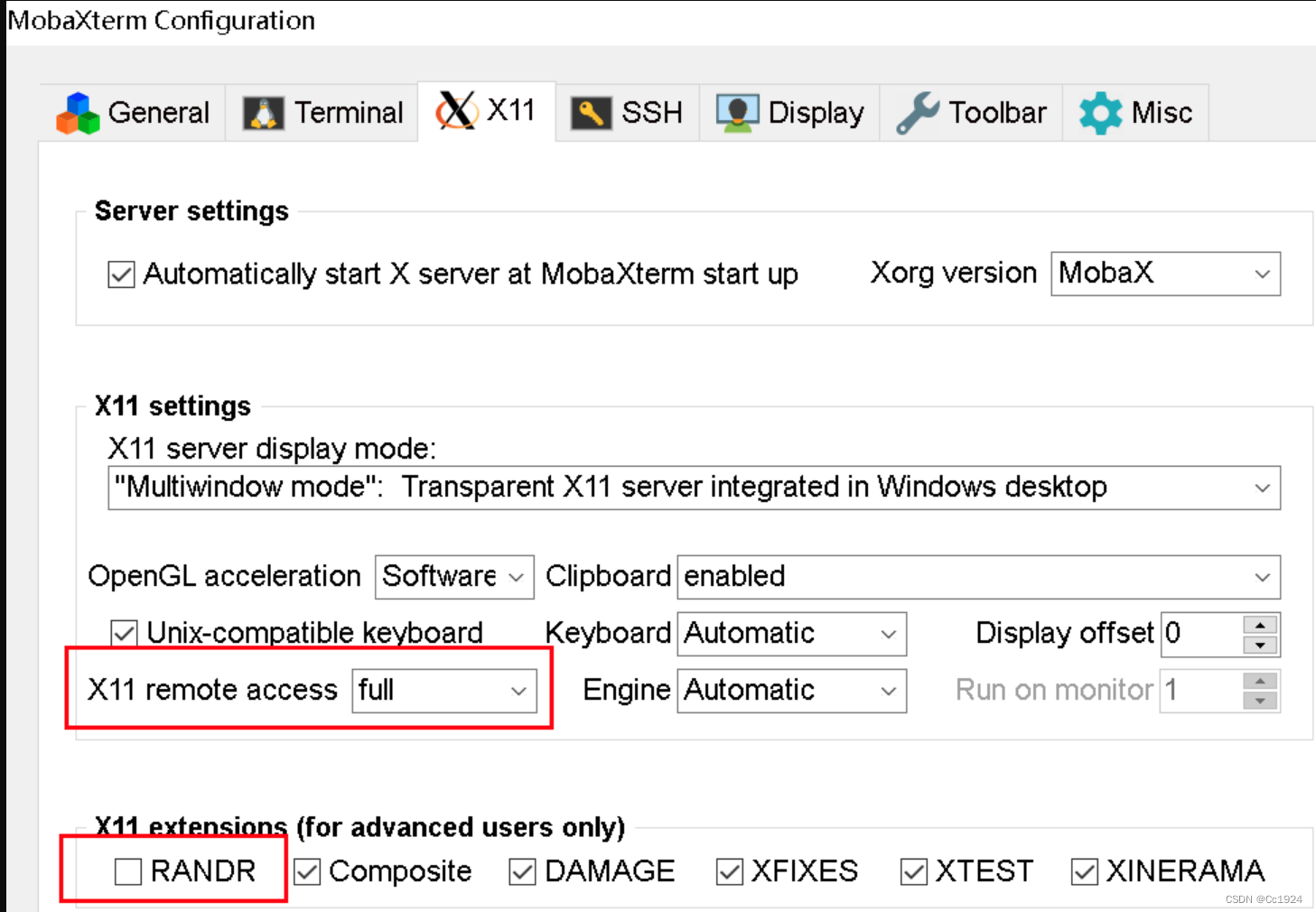Uncheck the XFIXES extension

(729, 871)
